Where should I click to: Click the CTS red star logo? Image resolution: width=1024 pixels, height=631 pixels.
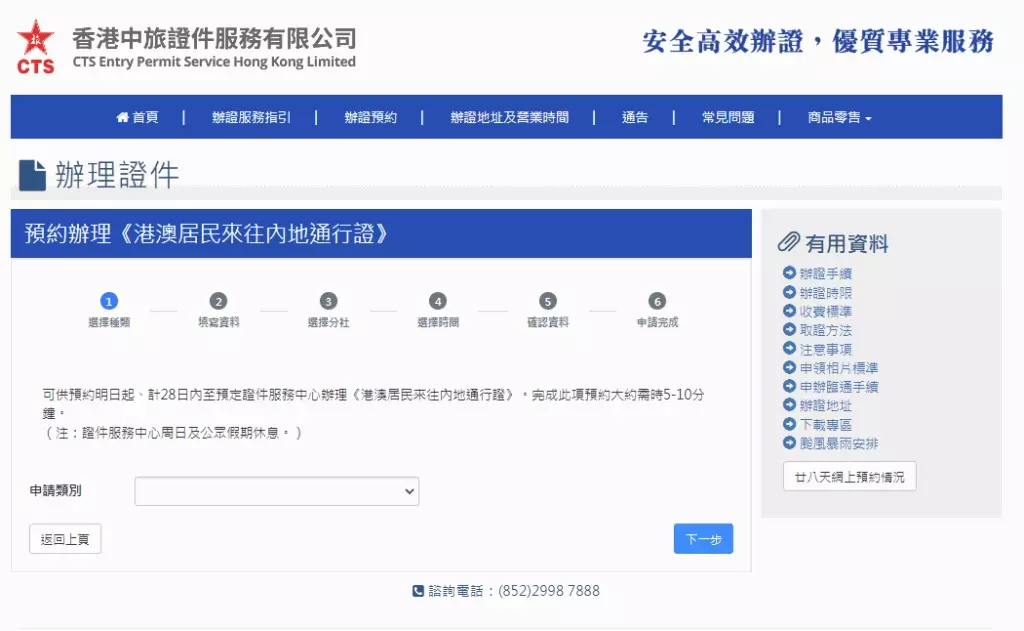tap(35, 46)
